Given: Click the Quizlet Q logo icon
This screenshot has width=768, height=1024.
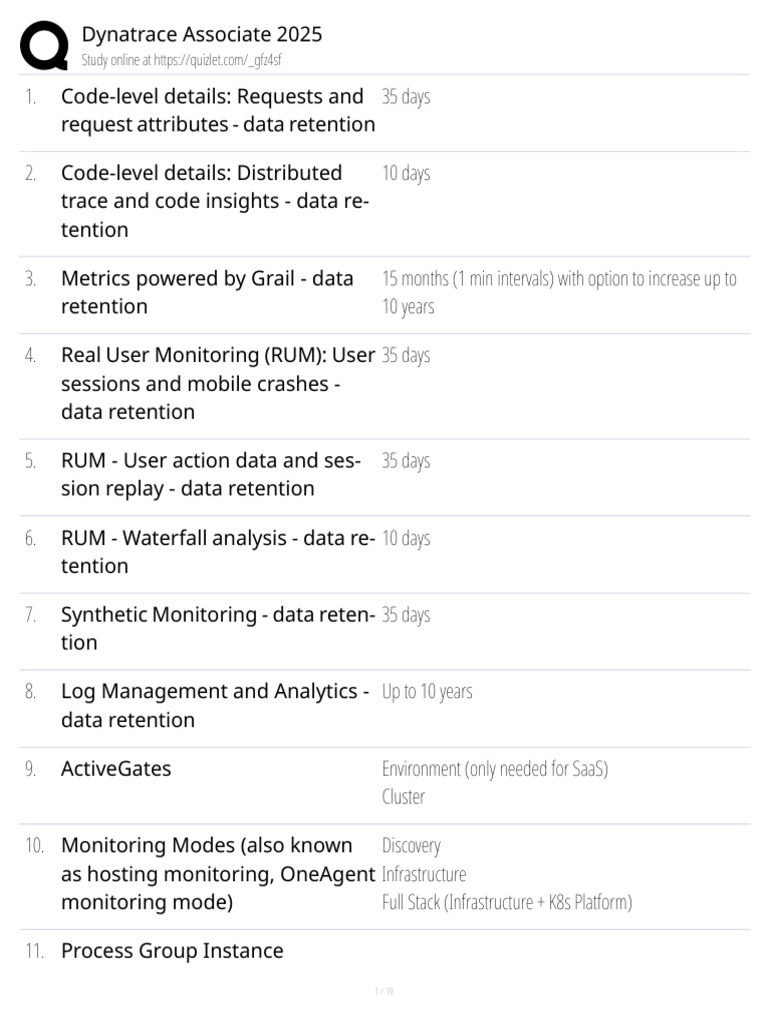Looking at the screenshot, I should point(45,46).
